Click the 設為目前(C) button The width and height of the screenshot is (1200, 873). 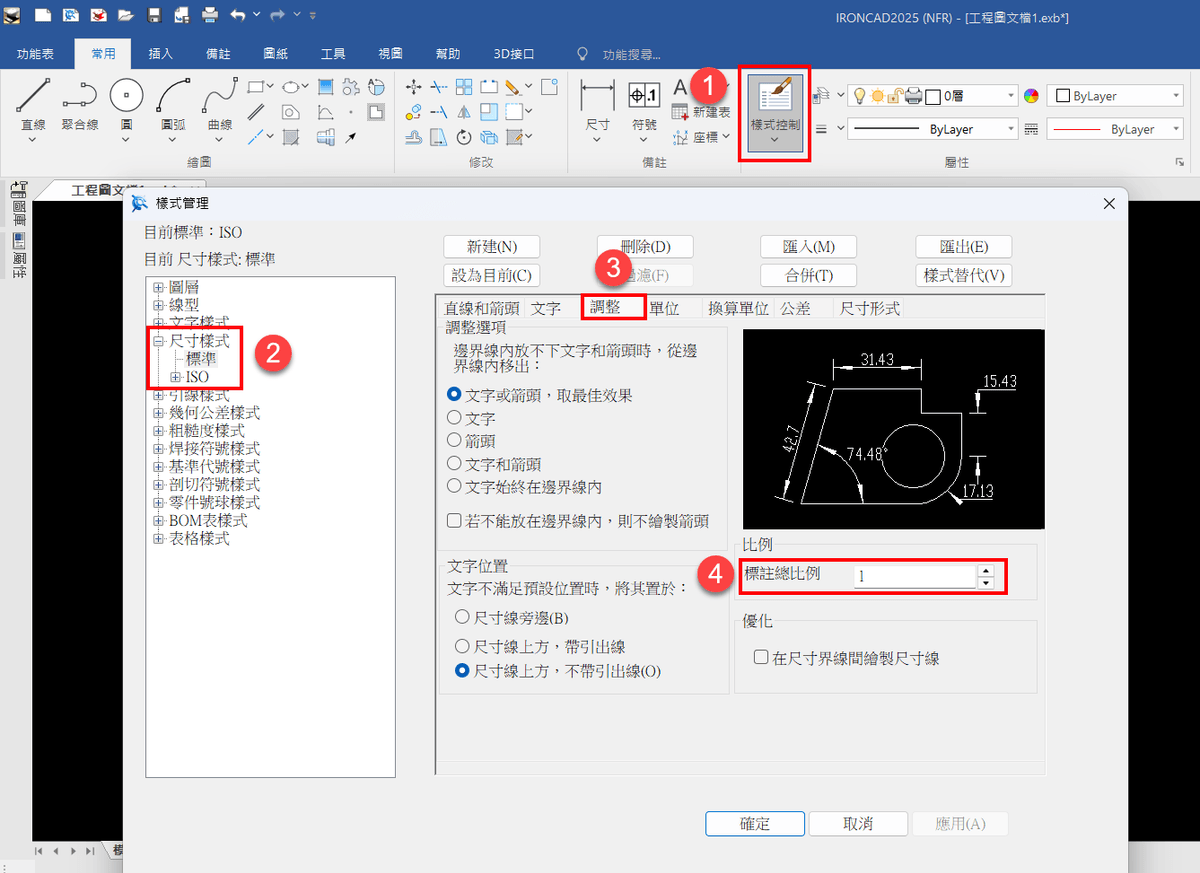coord(492,275)
